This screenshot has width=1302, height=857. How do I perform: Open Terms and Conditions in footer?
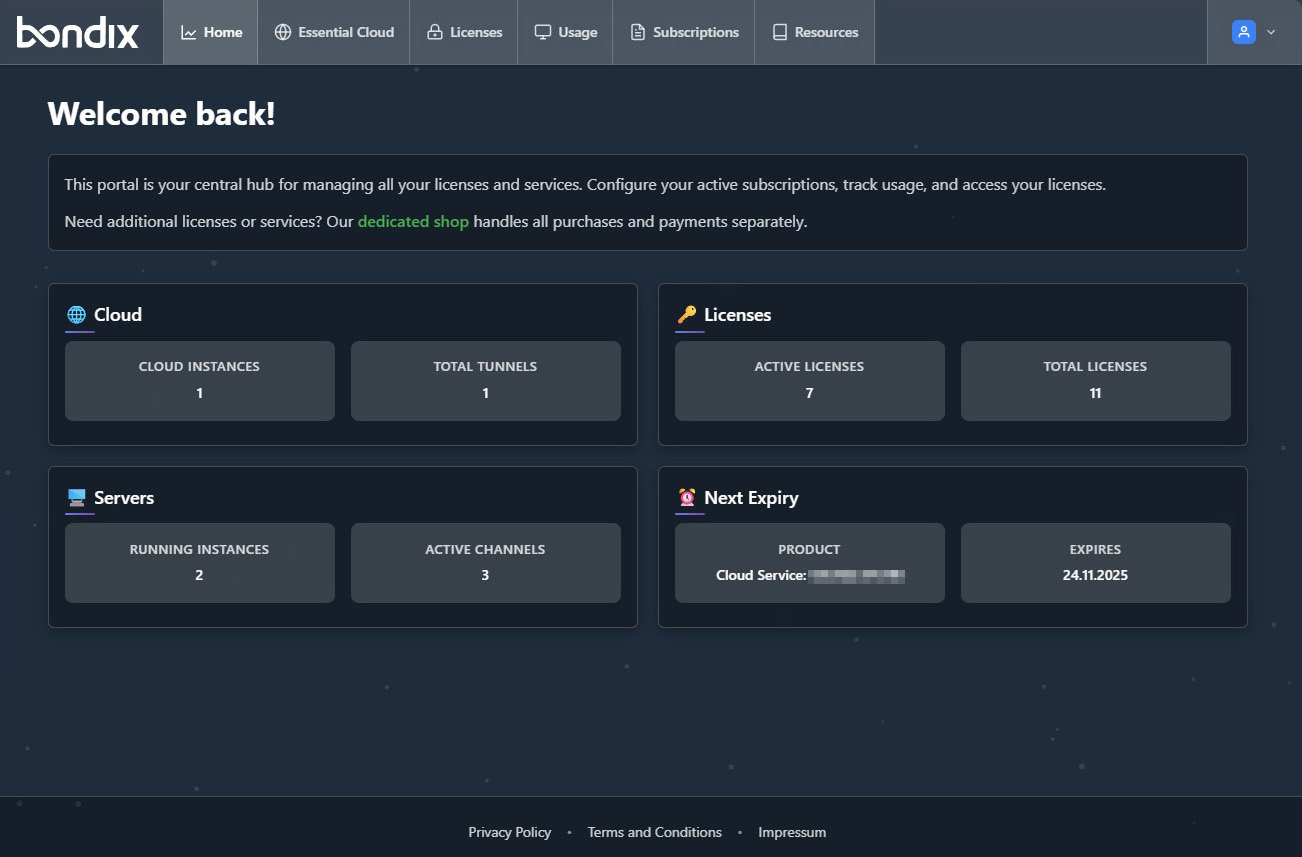click(x=654, y=832)
